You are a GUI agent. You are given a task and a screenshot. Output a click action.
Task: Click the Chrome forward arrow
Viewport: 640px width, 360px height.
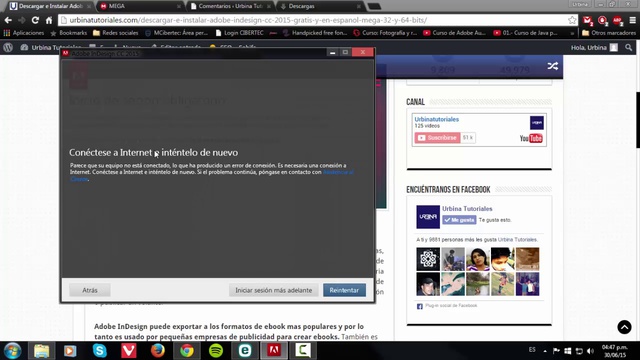pos(22,20)
